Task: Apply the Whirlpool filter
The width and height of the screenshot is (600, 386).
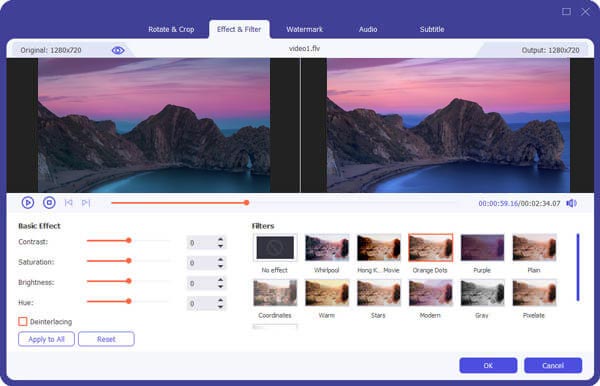Action: pos(327,248)
